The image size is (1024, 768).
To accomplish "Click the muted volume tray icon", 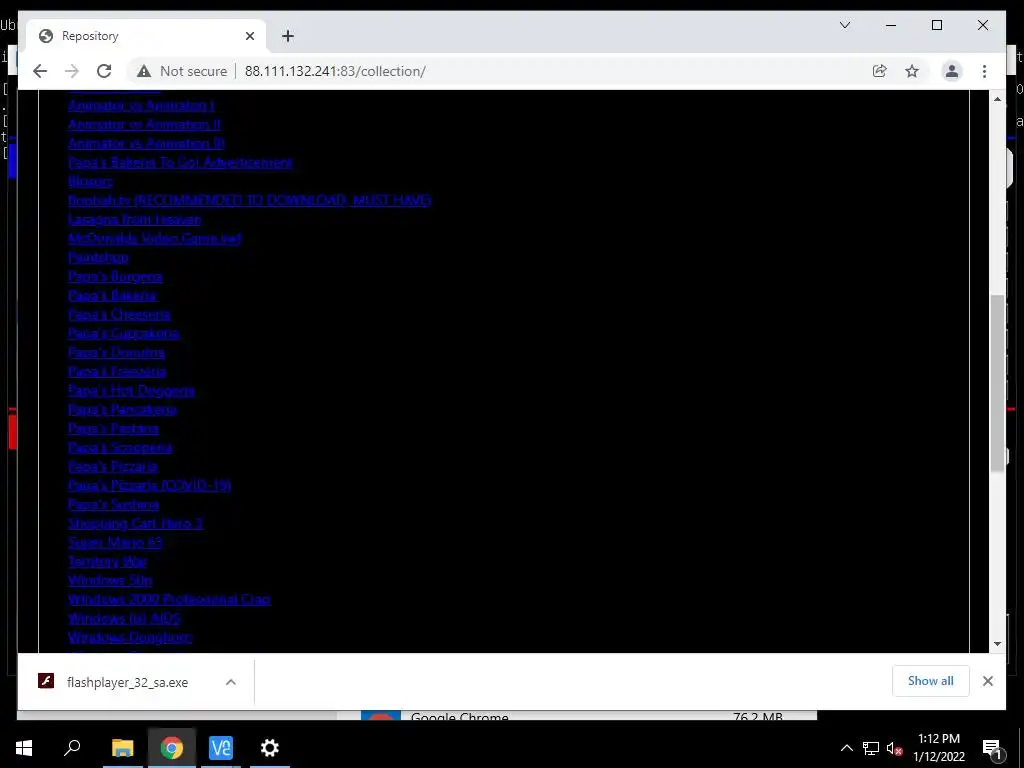I will [894, 748].
